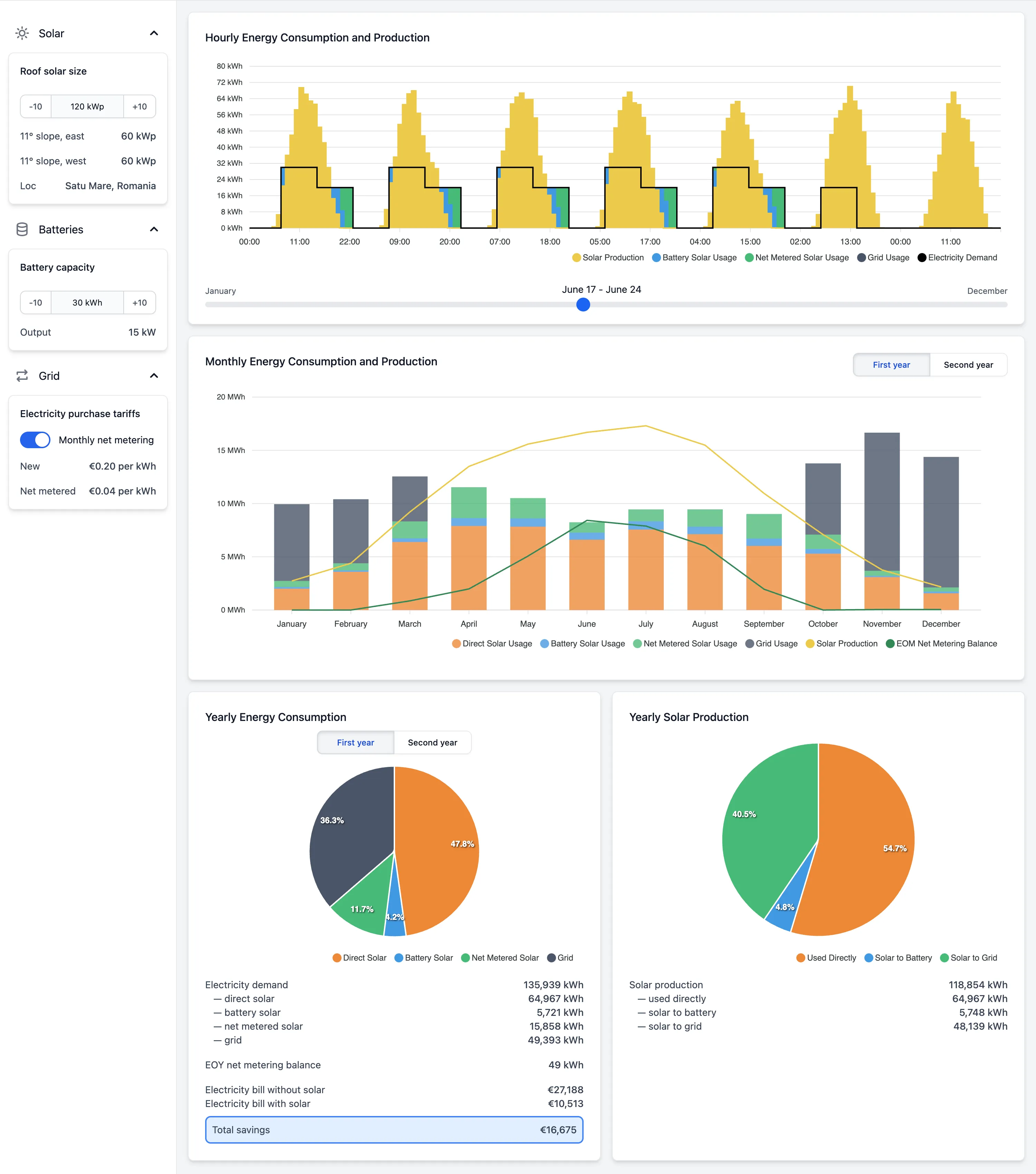Click the 15 kW battery Output value

(x=142, y=332)
